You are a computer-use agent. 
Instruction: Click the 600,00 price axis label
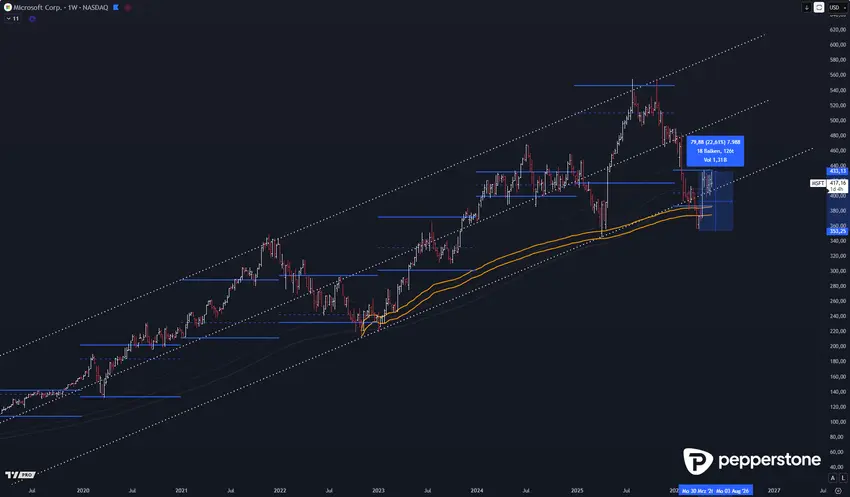tap(838, 44)
